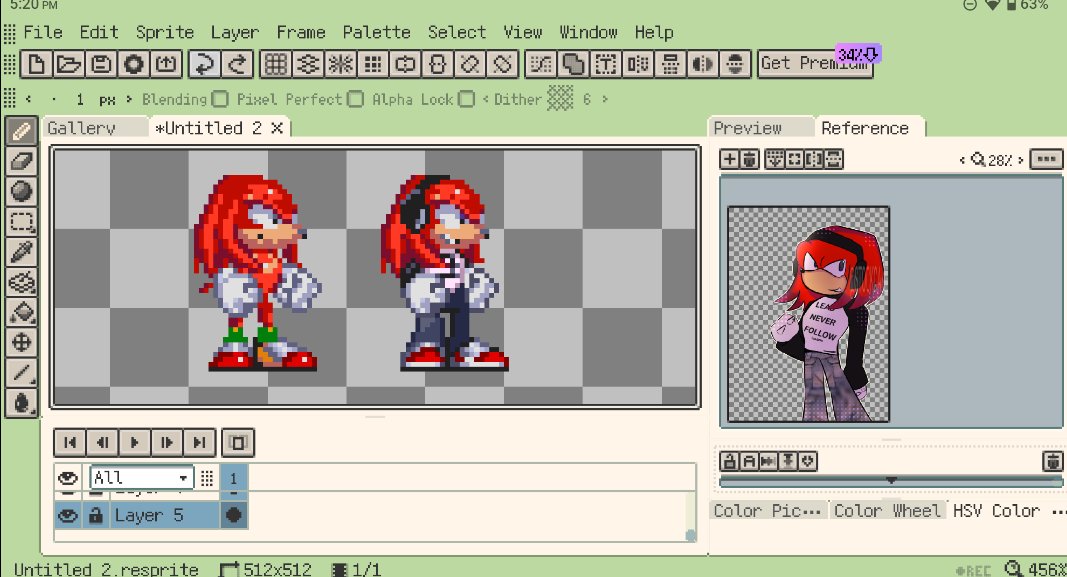Increase brush size with right arrow
1067x577 pixels.
click(x=129, y=99)
